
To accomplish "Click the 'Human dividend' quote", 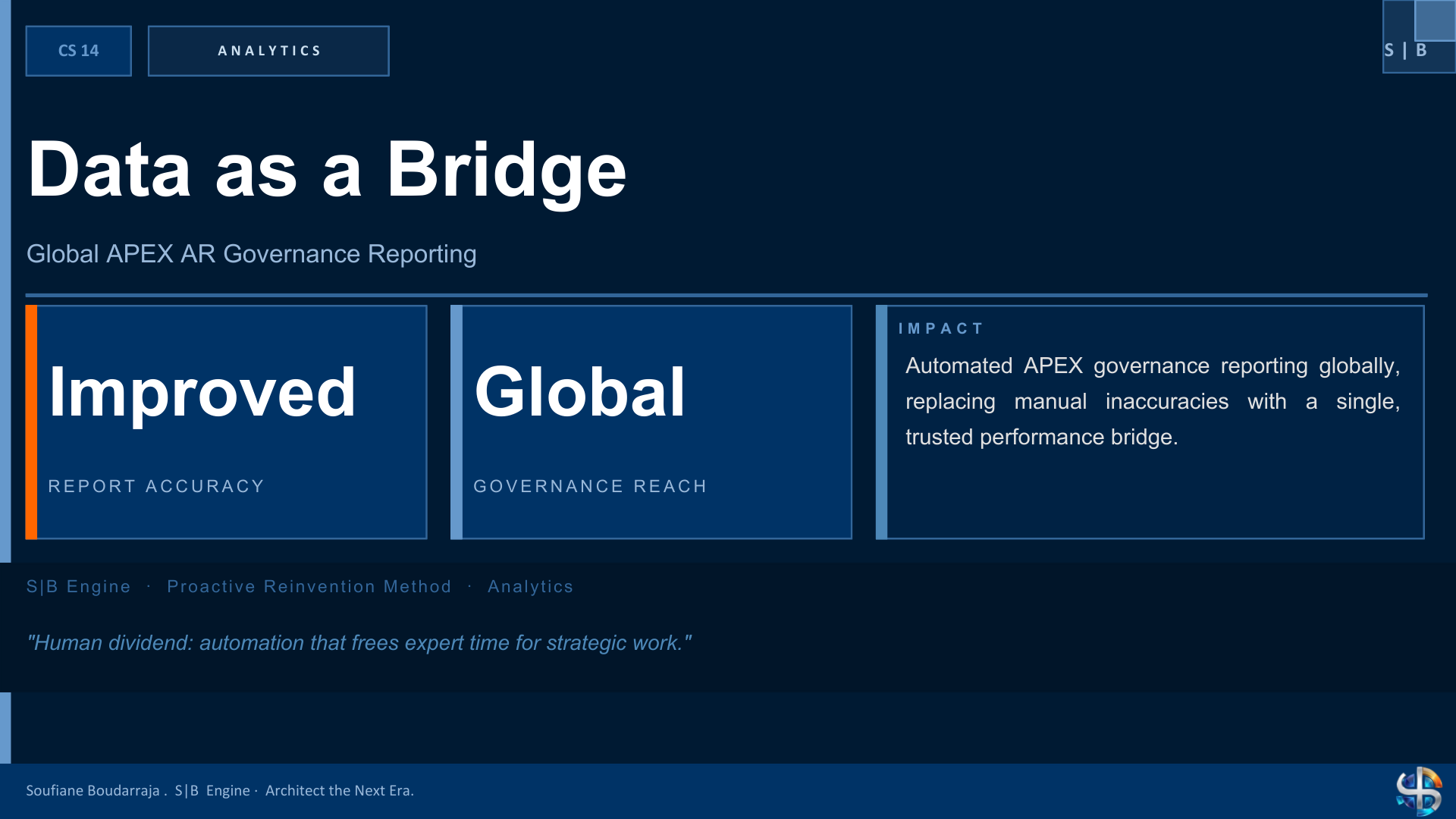I will click(359, 643).
